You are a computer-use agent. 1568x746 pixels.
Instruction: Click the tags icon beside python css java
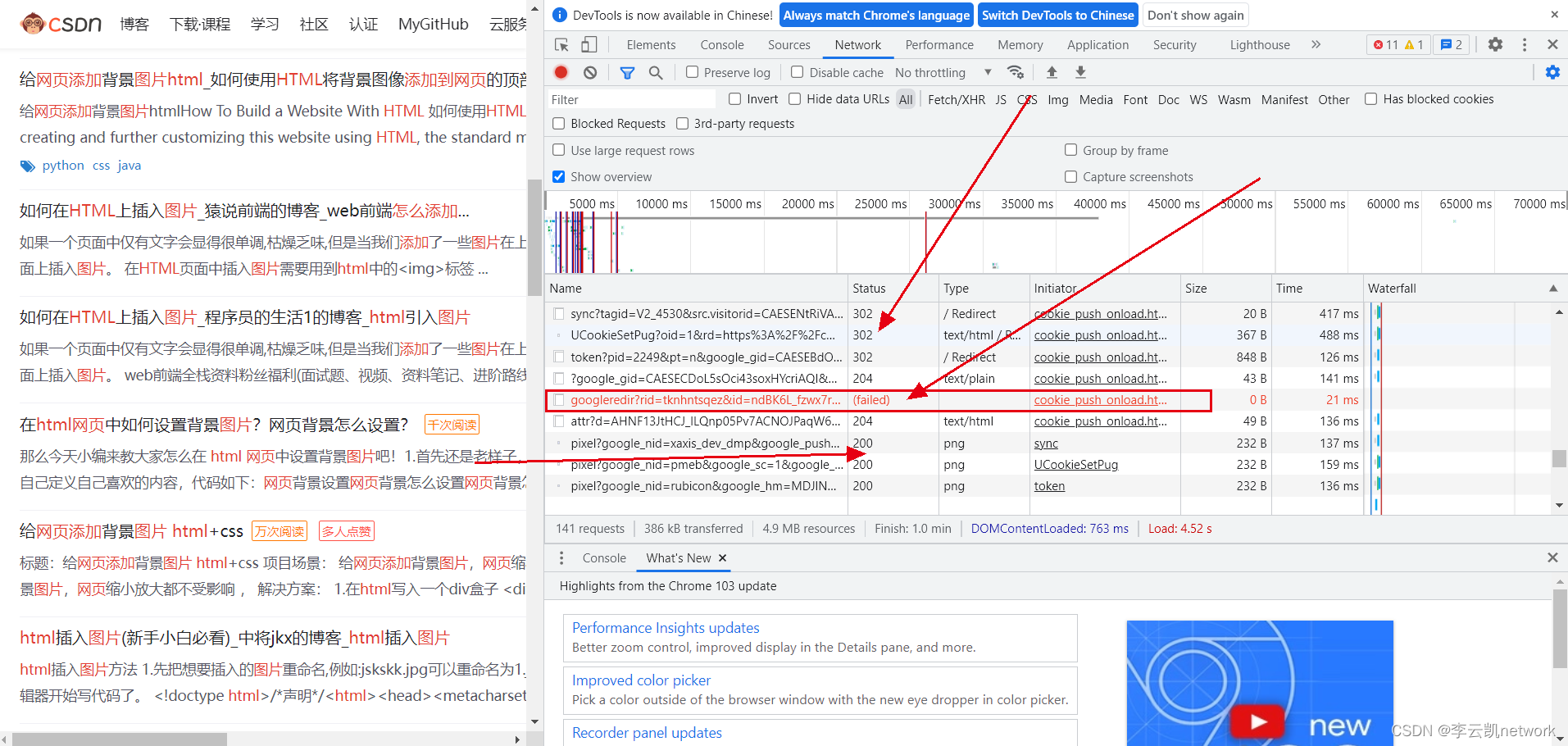[x=28, y=166]
